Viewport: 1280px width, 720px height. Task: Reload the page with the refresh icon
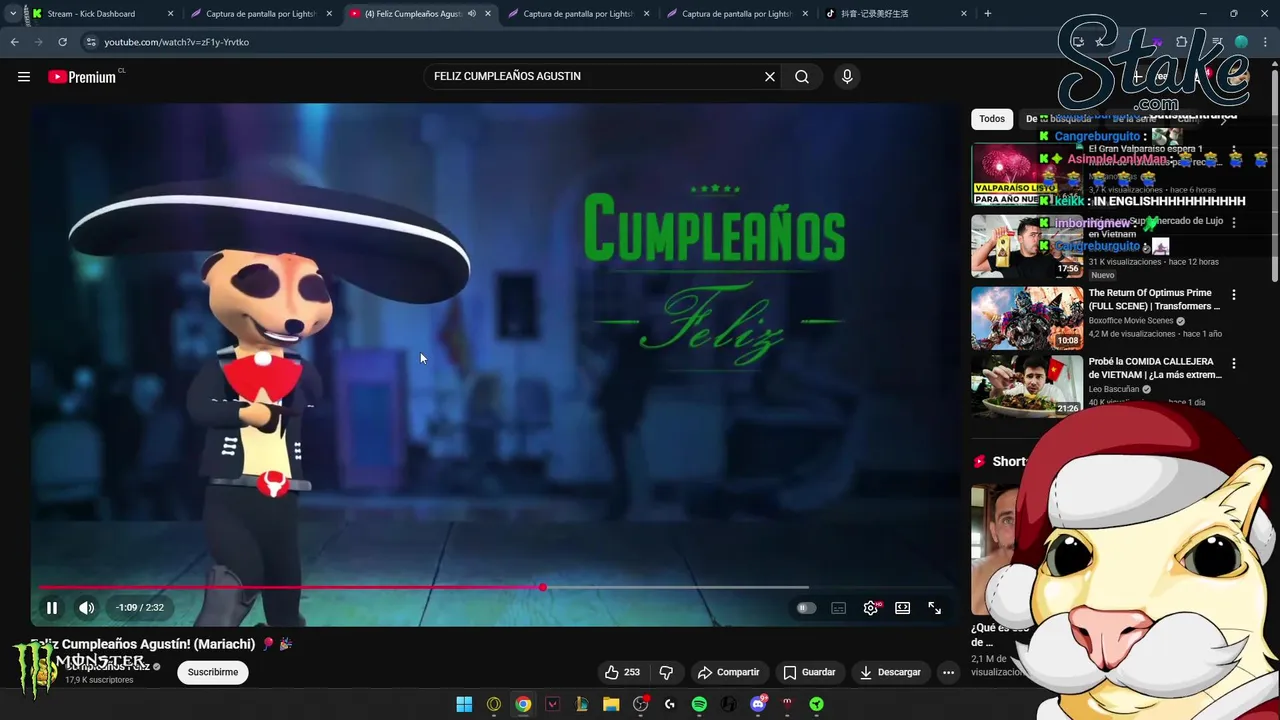(62, 42)
